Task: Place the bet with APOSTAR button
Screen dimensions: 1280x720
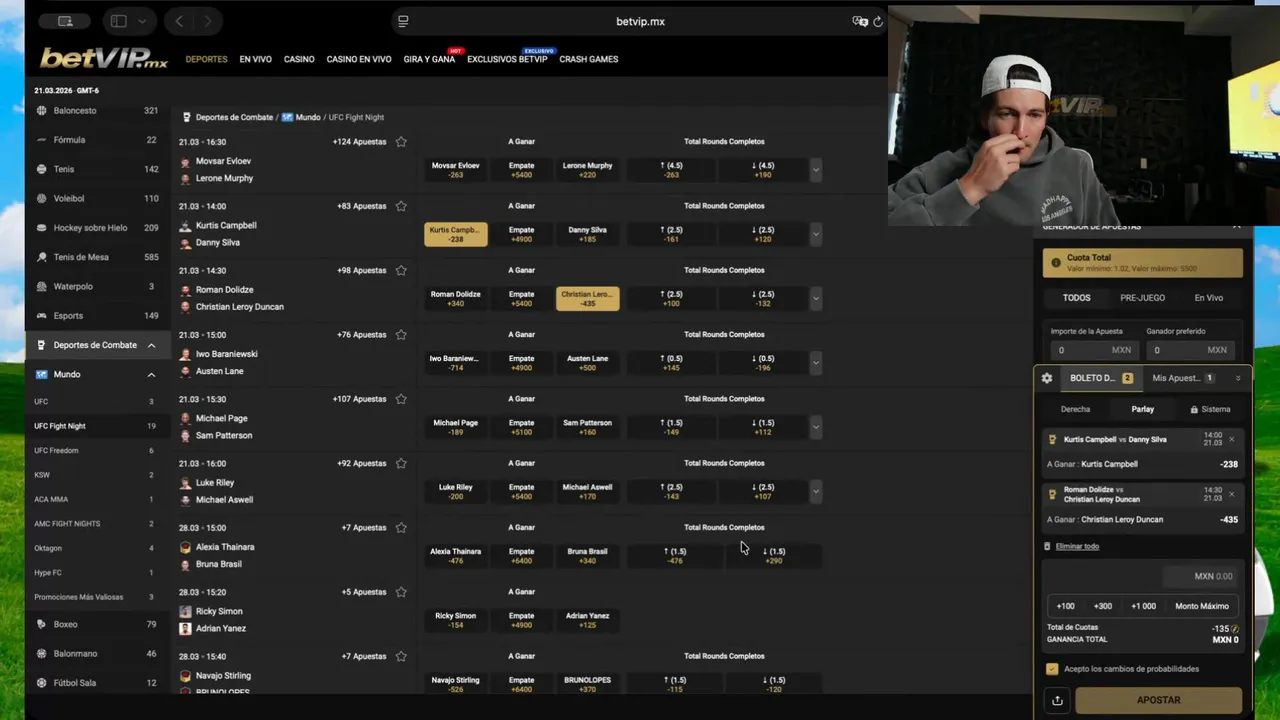Action: 1158,700
